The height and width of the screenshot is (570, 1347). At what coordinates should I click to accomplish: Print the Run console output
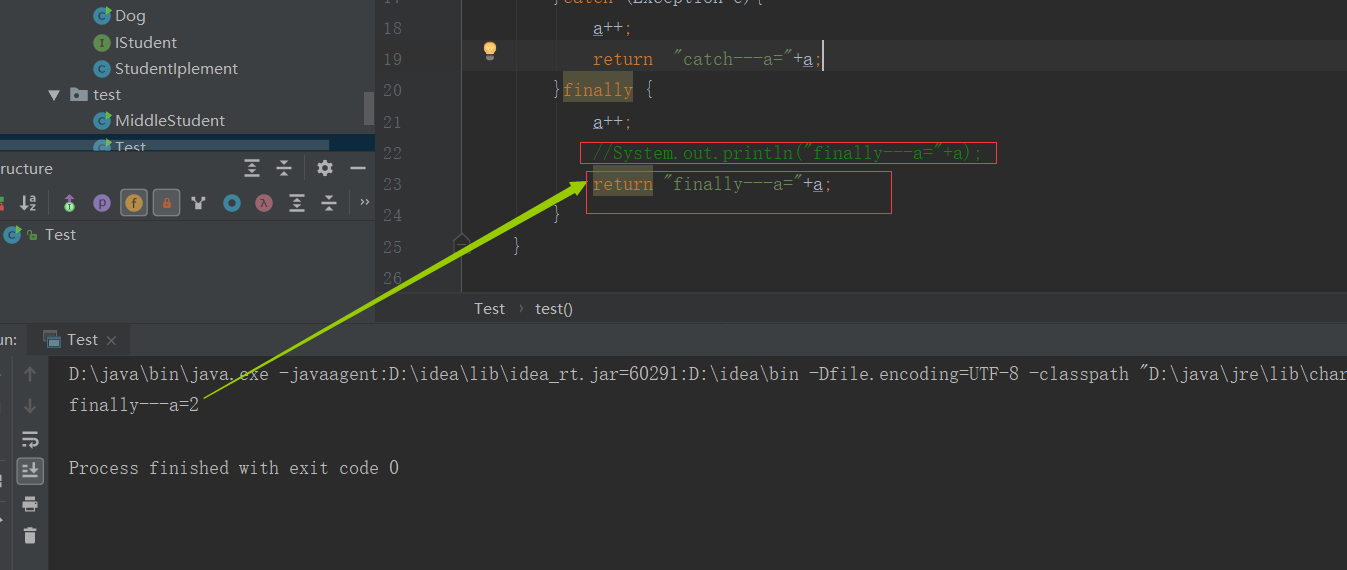pos(30,503)
